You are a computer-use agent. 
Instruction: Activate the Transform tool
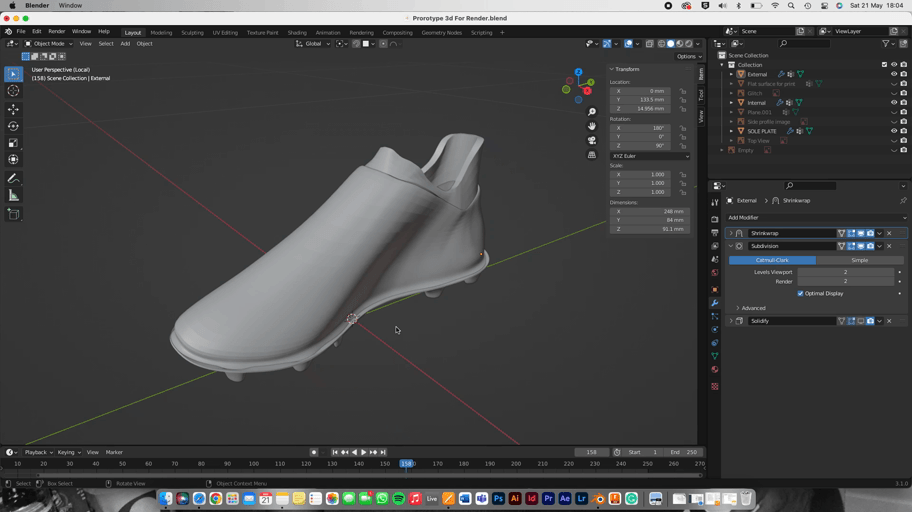click(x=13, y=160)
